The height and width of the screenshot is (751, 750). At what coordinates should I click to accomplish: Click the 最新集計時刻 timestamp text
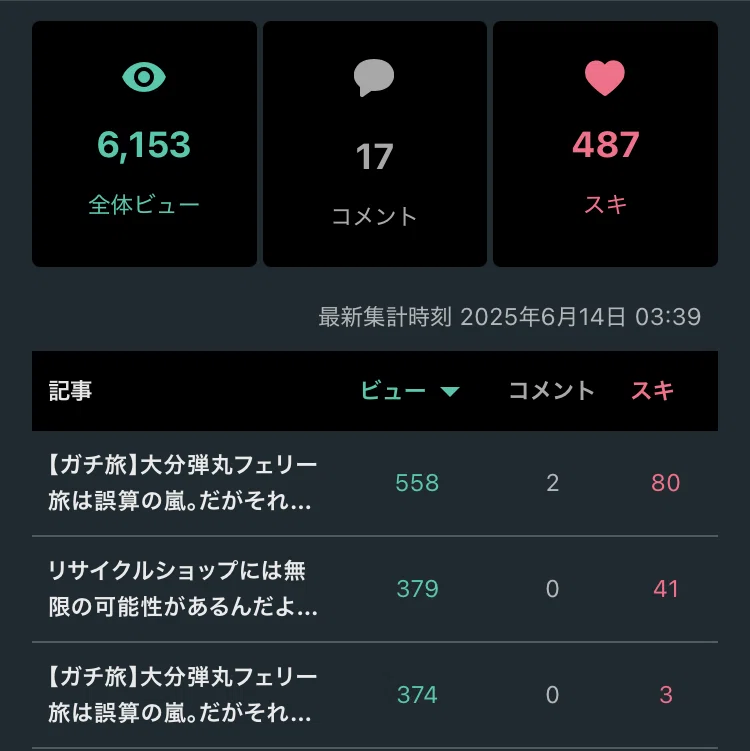(x=510, y=317)
